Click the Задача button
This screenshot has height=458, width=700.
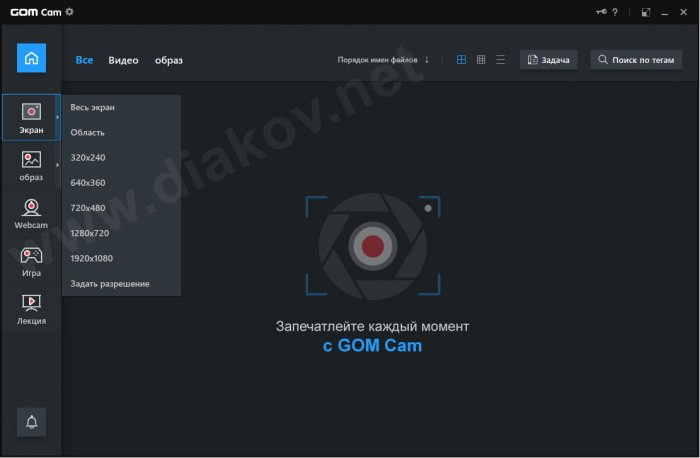[549, 60]
